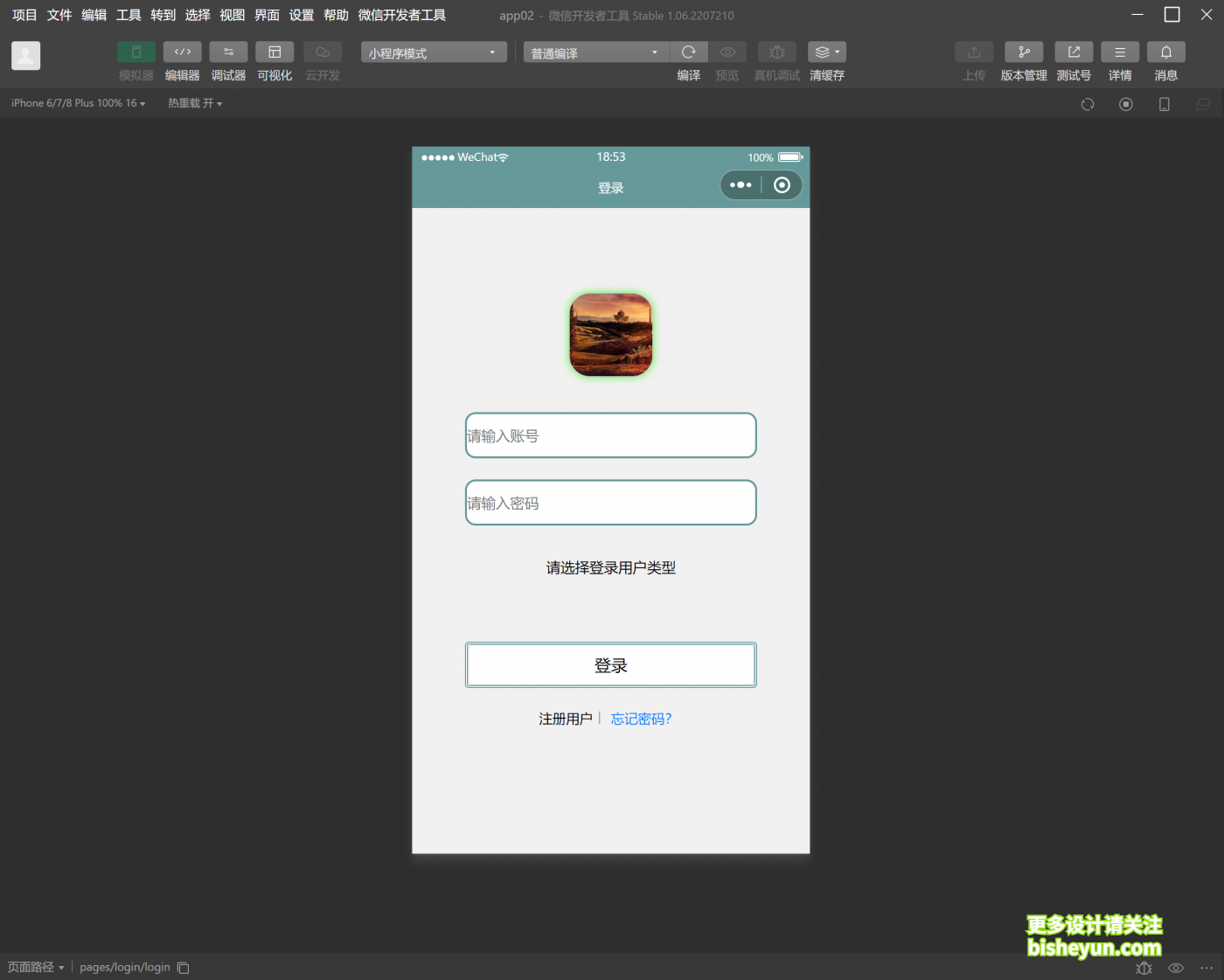The height and width of the screenshot is (980, 1224).
Task: Open the 设置 menu
Action: coord(301,15)
